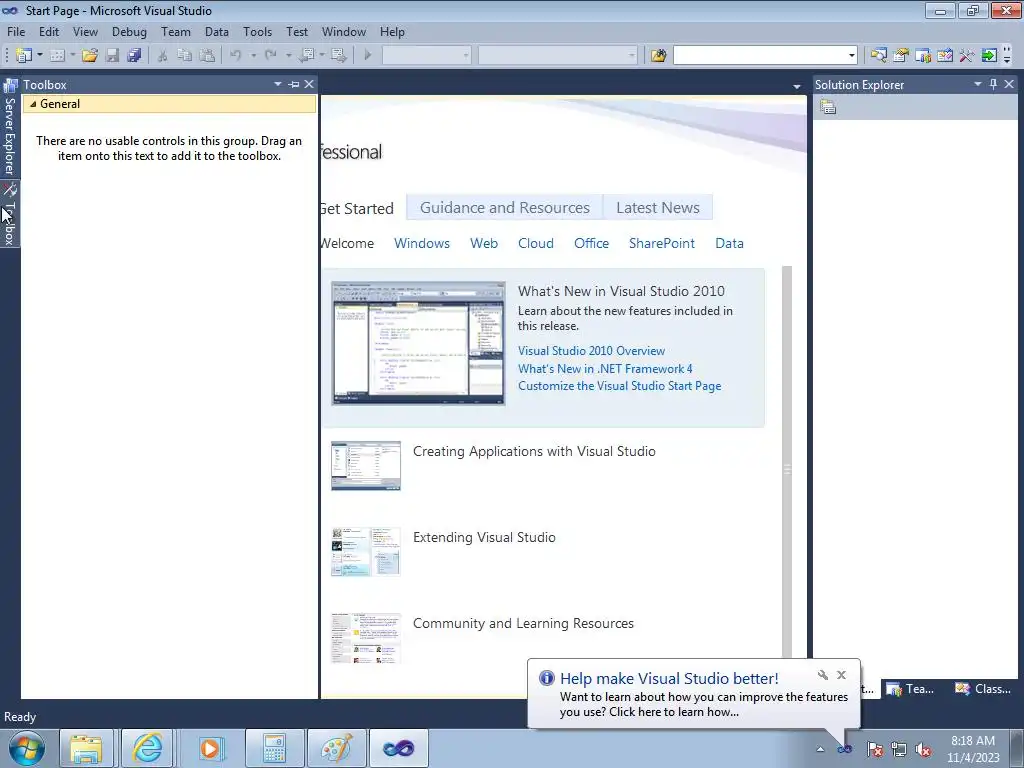The width and height of the screenshot is (1024, 768).
Task: Open the Undo history dropdown arrow
Action: (253, 56)
